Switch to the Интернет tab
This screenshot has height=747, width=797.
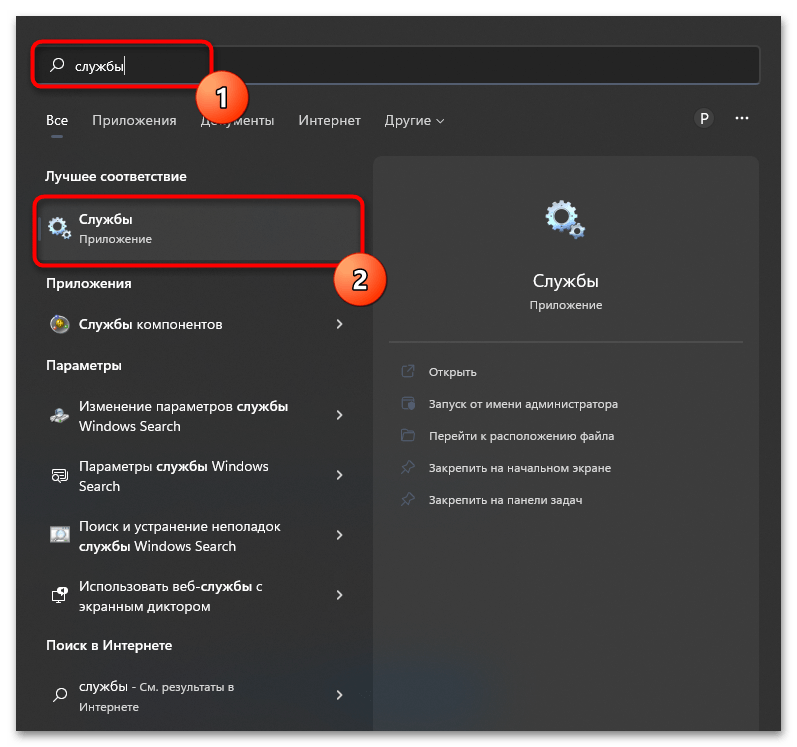(x=329, y=120)
